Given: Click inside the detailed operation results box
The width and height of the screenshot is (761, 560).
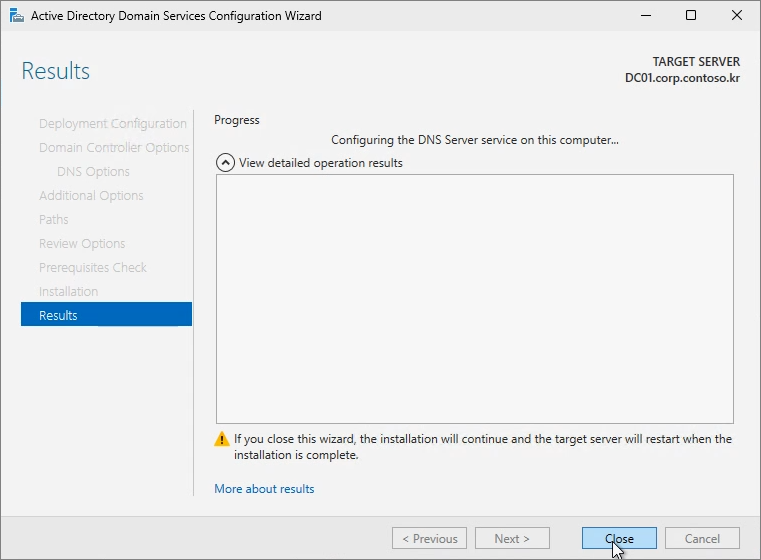Looking at the screenshot, I should pyautogui.click(x=475, y=299).
